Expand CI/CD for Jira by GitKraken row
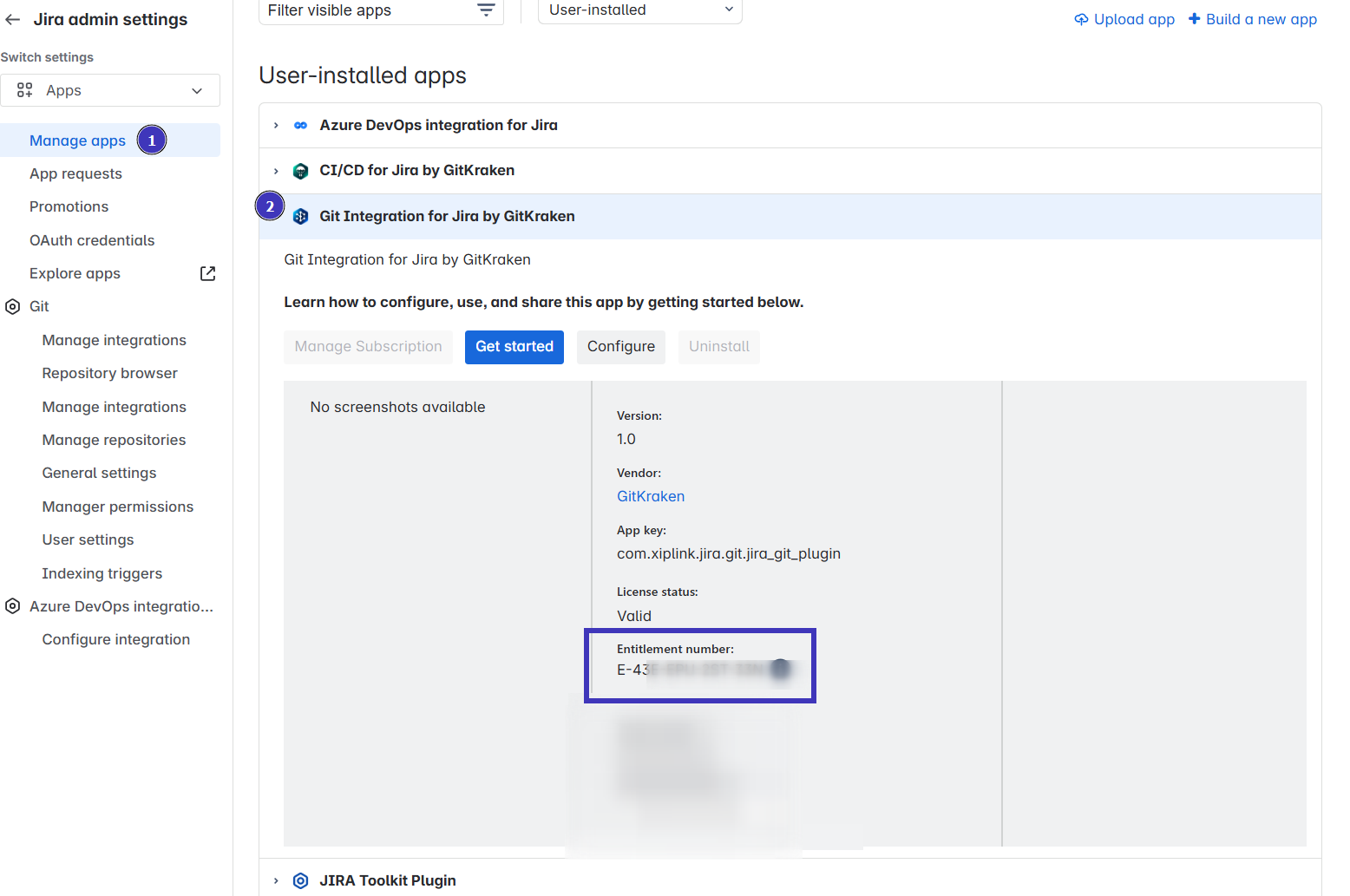 point(276,171)
